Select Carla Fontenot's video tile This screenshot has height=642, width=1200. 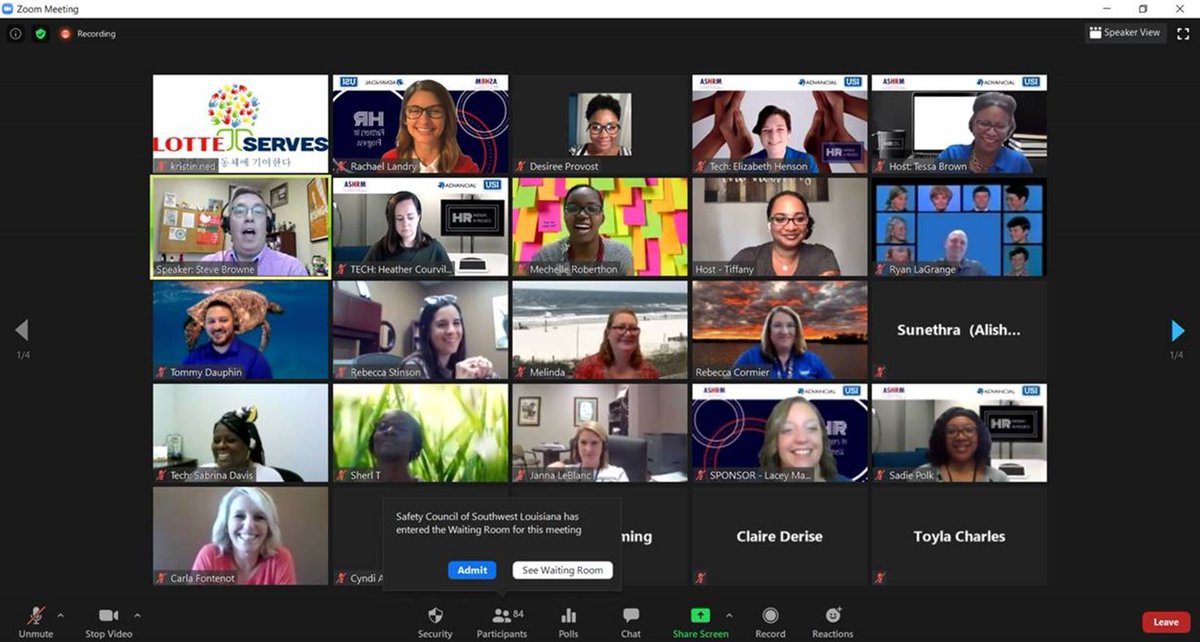240,536
